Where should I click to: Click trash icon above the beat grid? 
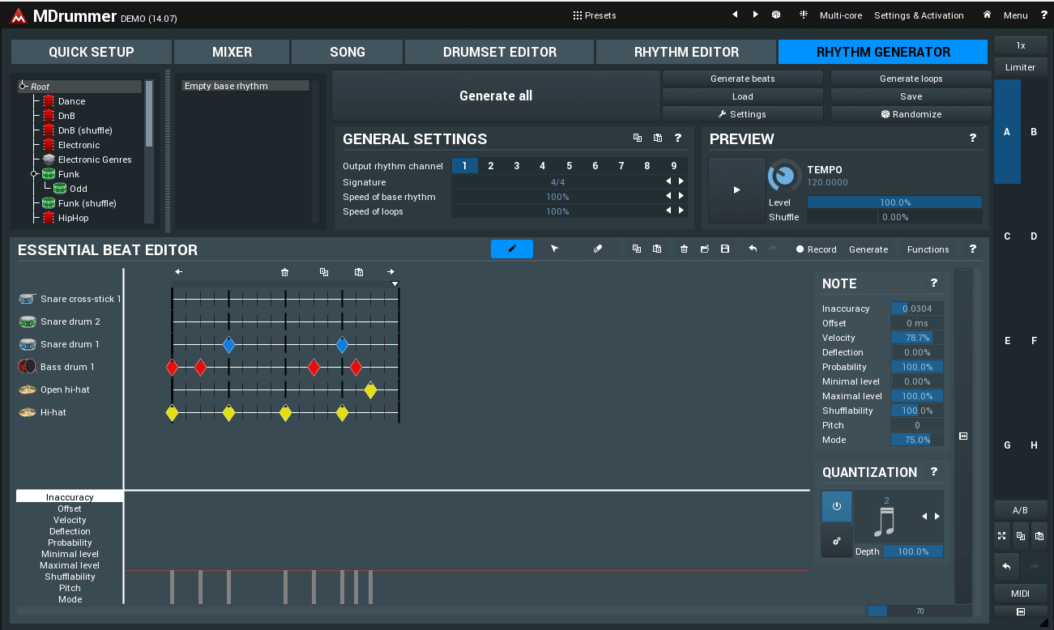tap(284, 272)
